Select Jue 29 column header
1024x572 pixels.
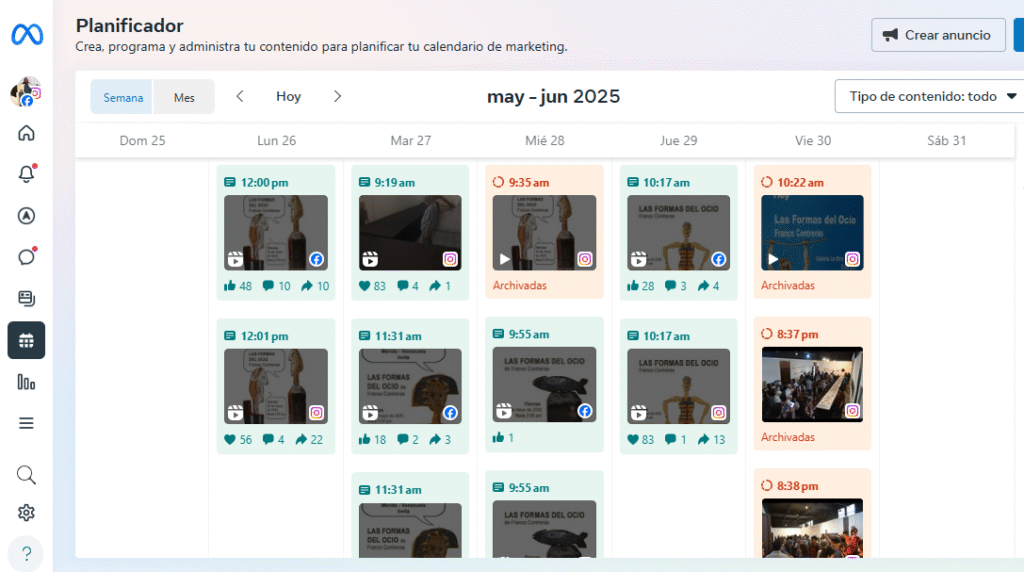679,140
